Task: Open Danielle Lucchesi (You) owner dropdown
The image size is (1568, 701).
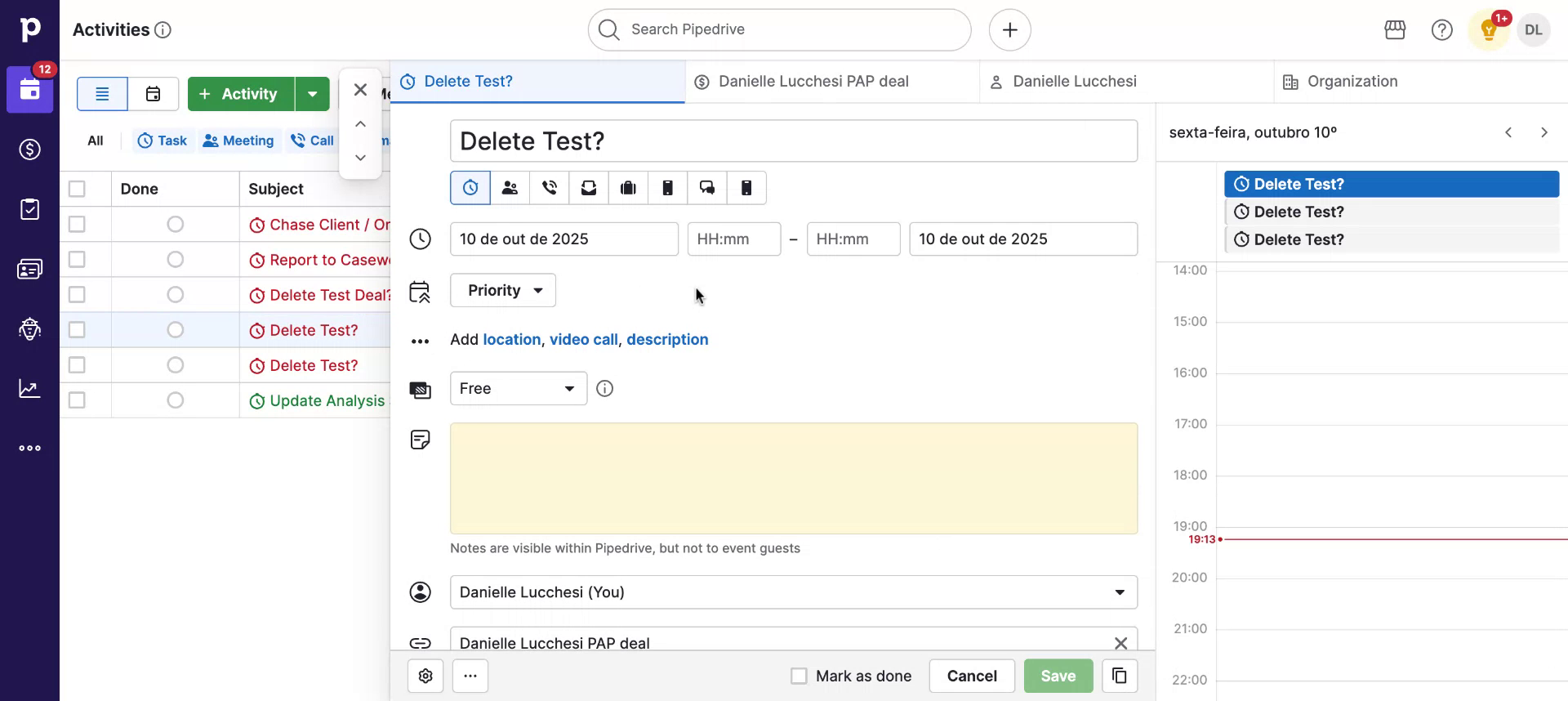Action: pos(794,592)
